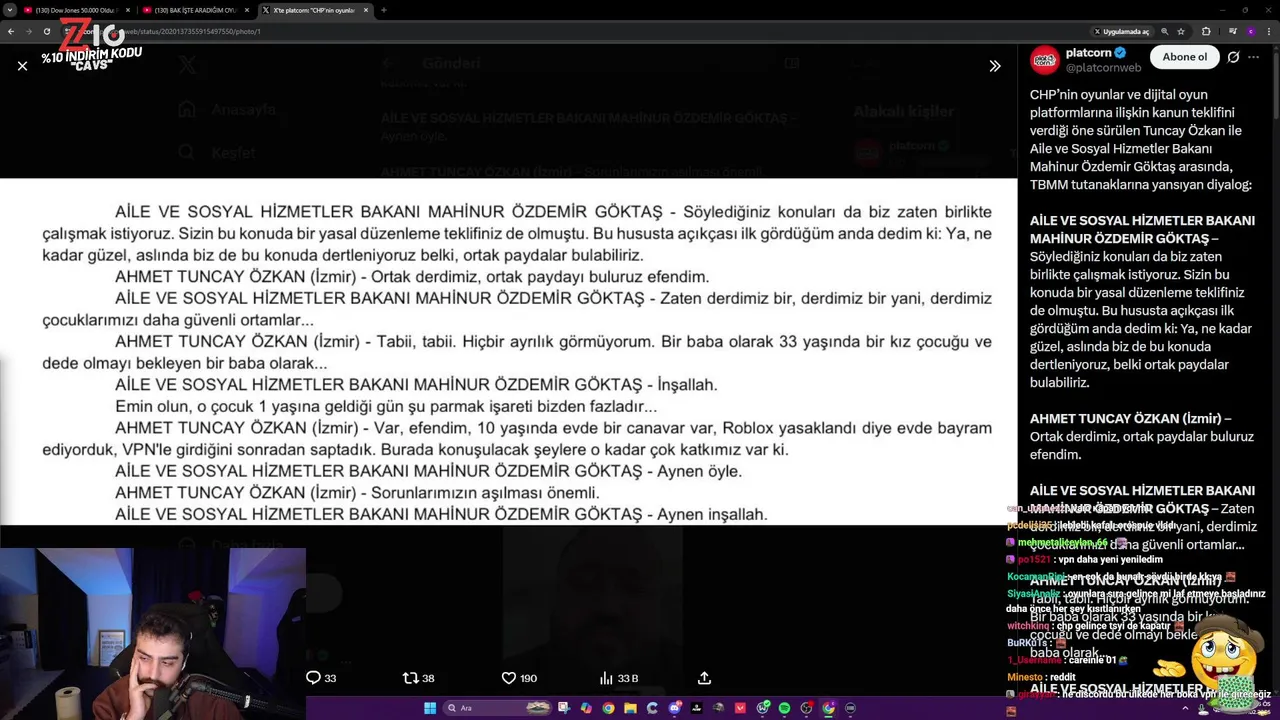1280x720 pixels.
Task: Open platcorn profile avatar
Action: coord(1045,60)
